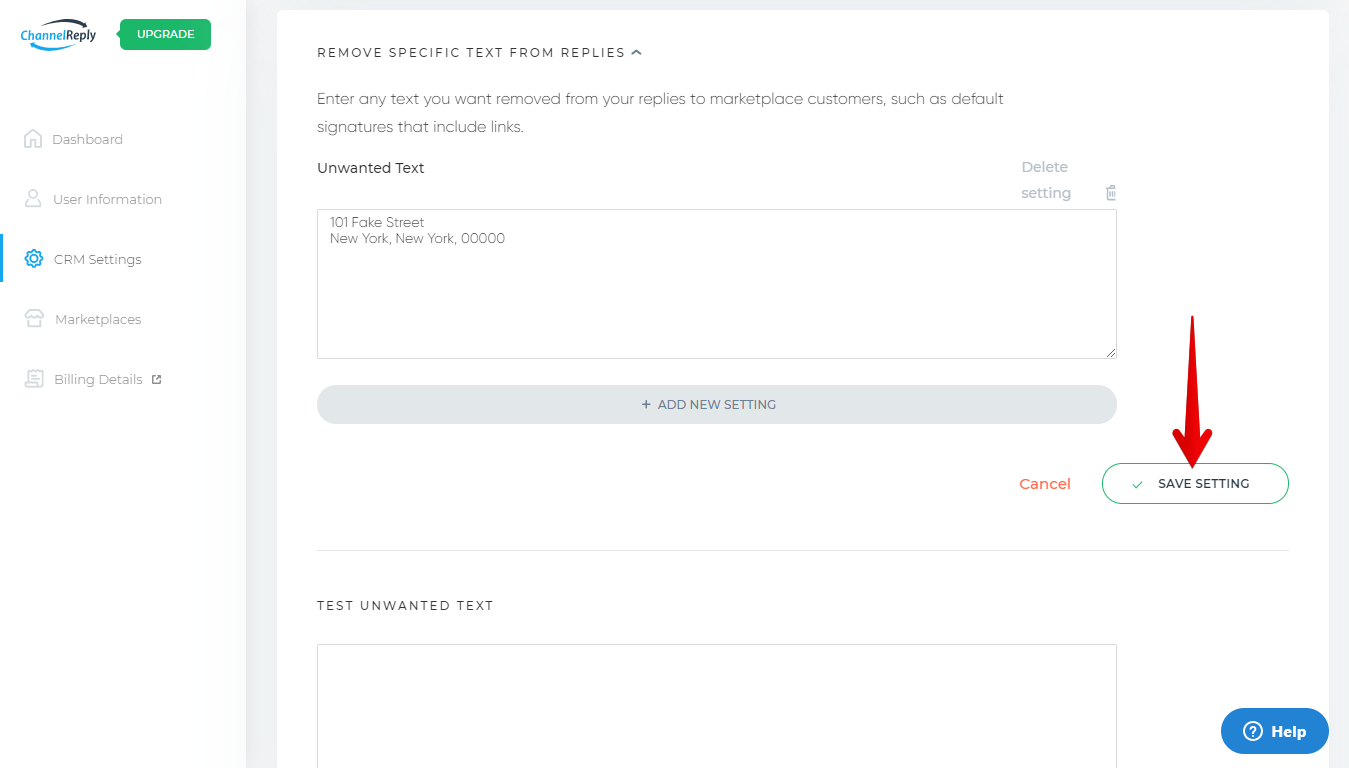Click the CRM Settings gear icon
Screen dimensions: 1349x768
pyautogui.click(x=33, y=259)
